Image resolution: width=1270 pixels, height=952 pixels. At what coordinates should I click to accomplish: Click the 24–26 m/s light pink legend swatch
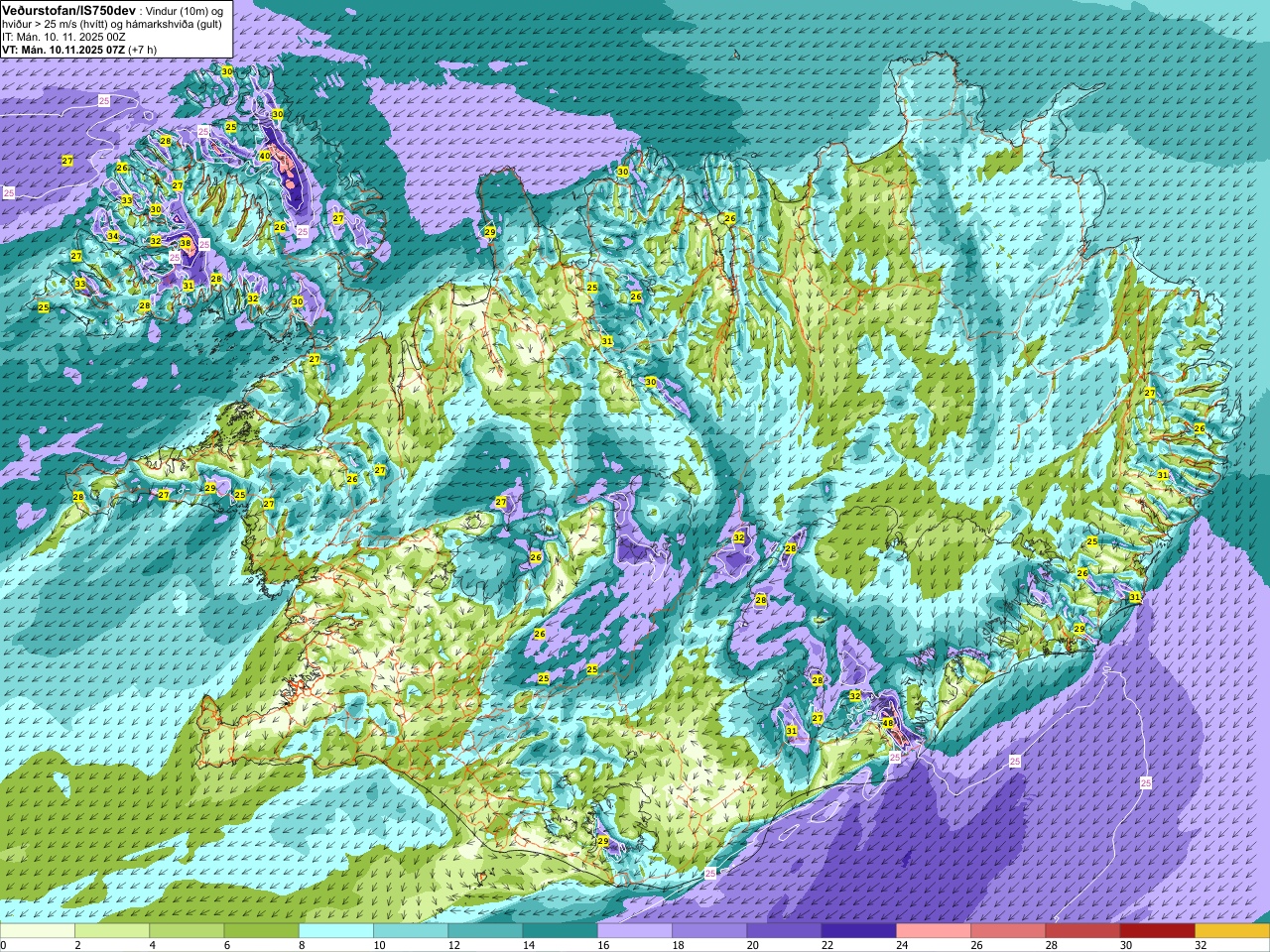click(934, 931)
